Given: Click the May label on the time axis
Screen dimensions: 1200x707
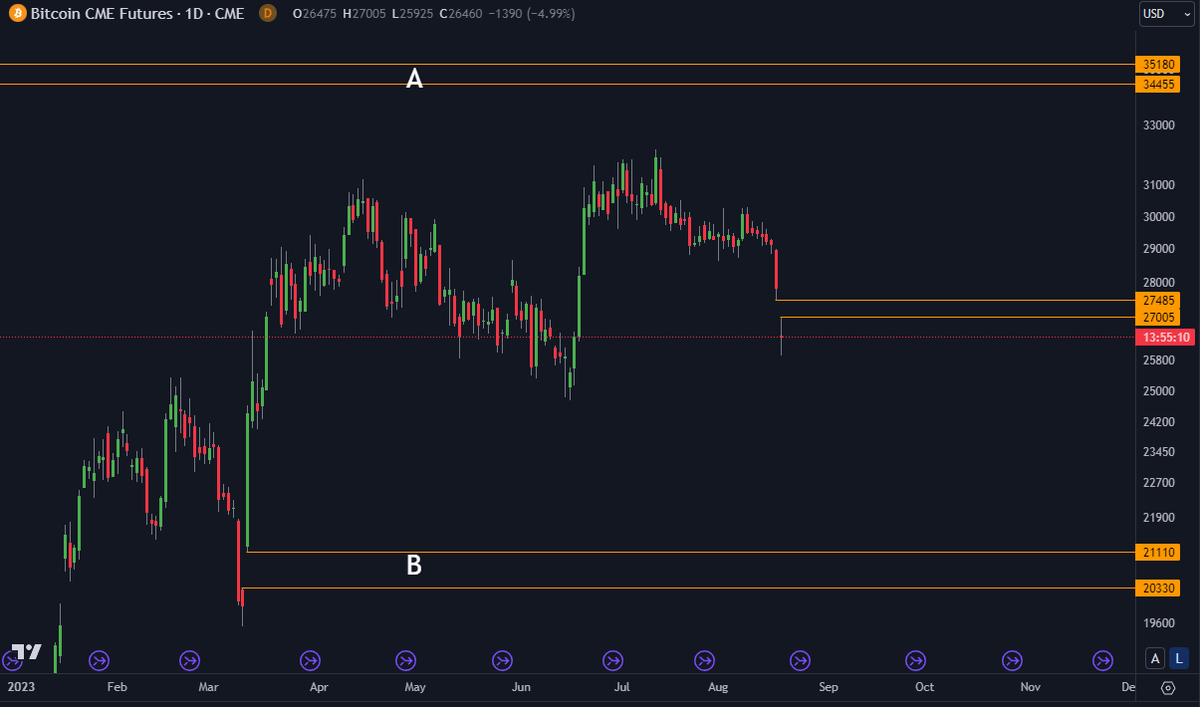Looking at the screenshot, I should click(x=415, y=687).
